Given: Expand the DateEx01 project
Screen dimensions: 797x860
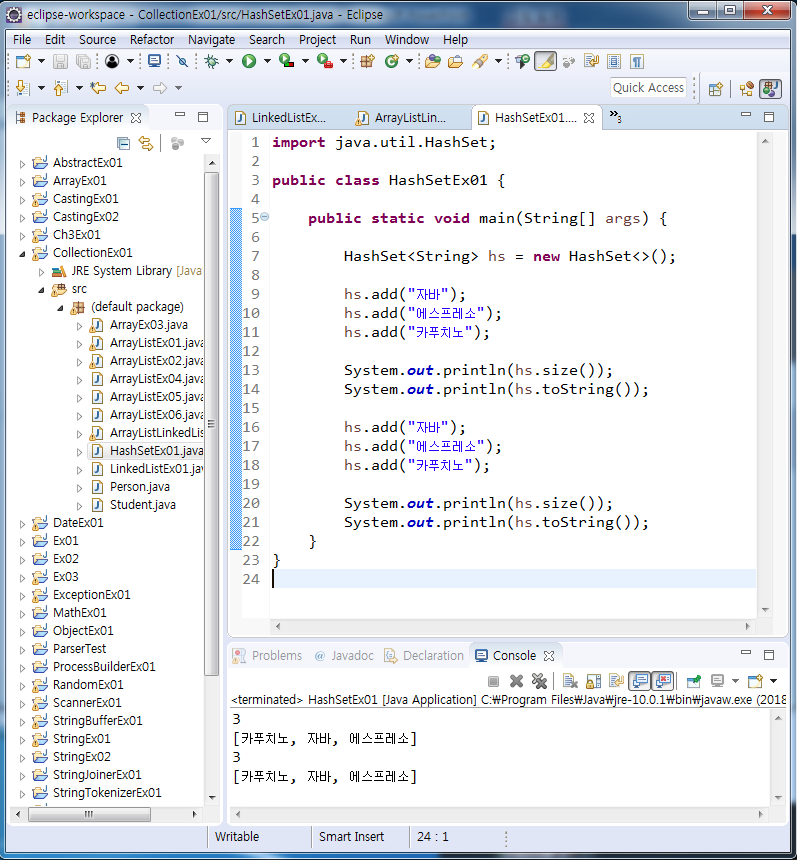Looking at the screenshot, I should [22, 524].
